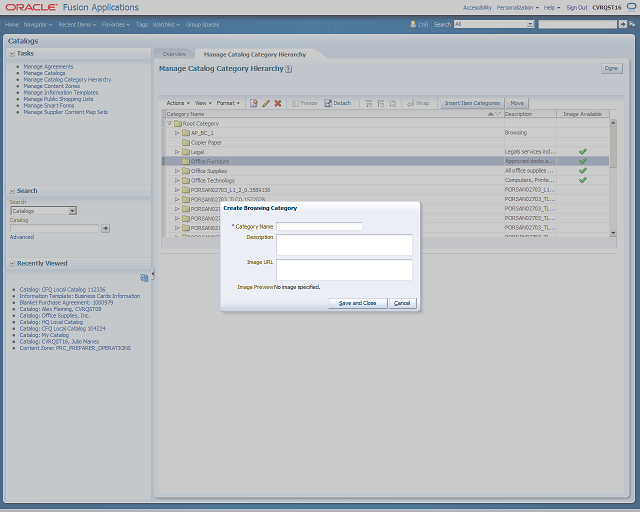Switch to the Overview tab
Screen dimensions: 640x512
point(174,54)
